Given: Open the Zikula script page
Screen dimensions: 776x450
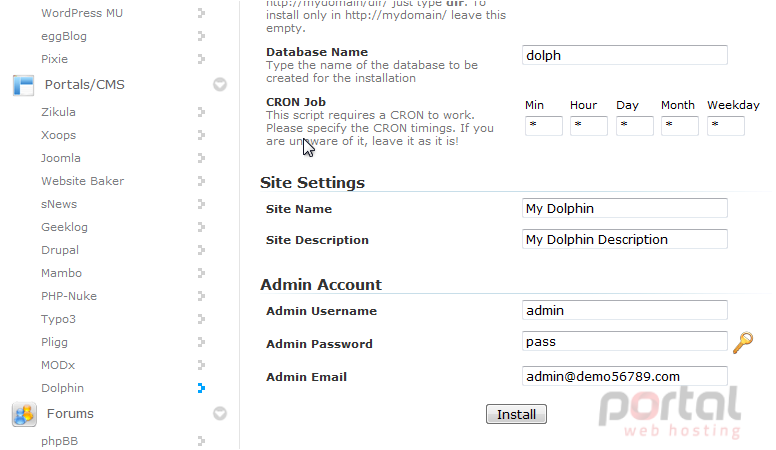Looking at the screenshot, I should [58, 112].
